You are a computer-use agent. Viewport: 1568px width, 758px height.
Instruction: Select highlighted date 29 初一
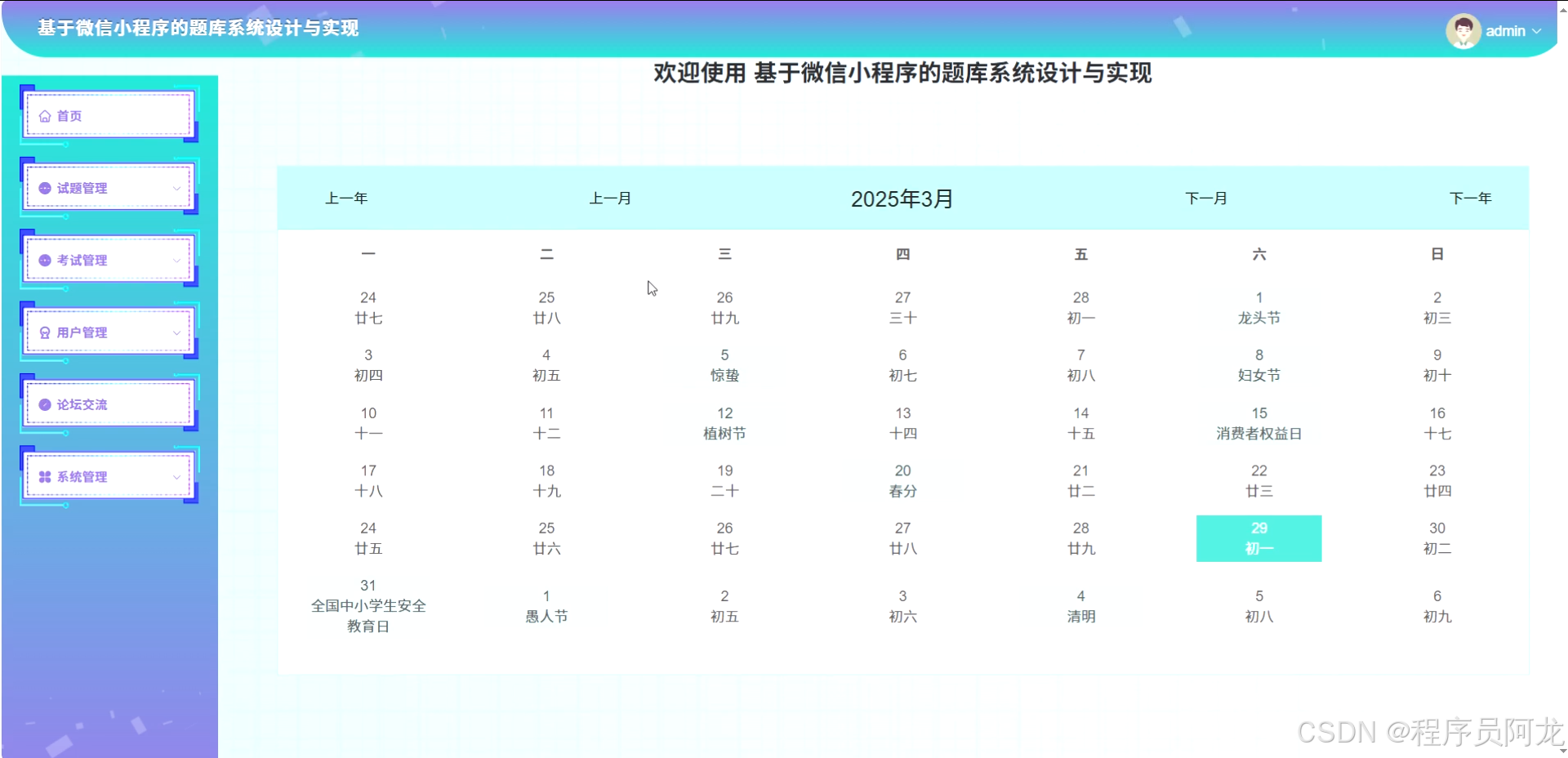click(1259, 538)
